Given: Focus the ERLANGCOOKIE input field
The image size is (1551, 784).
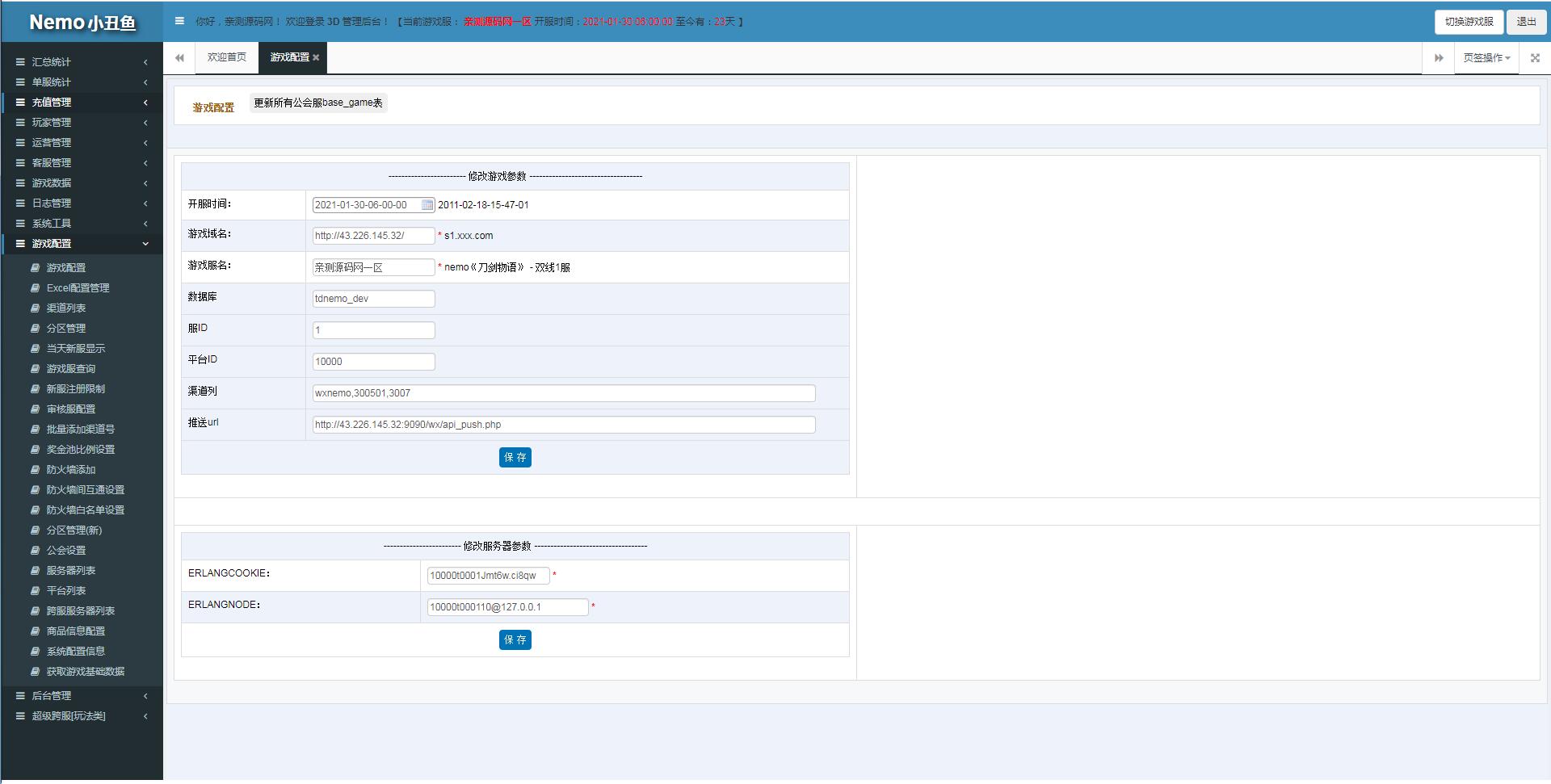Looking at the screenshot, I should (x=488, y=576).
